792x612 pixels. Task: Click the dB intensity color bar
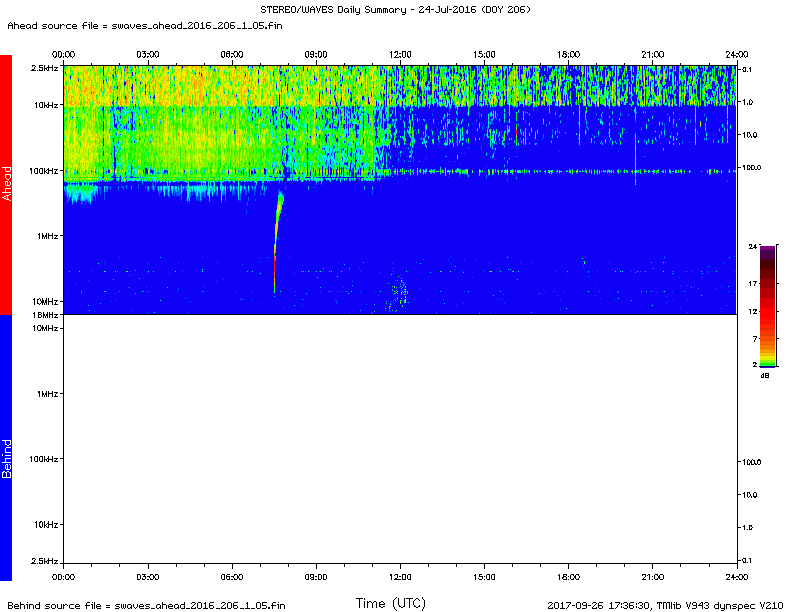point(768,307)
